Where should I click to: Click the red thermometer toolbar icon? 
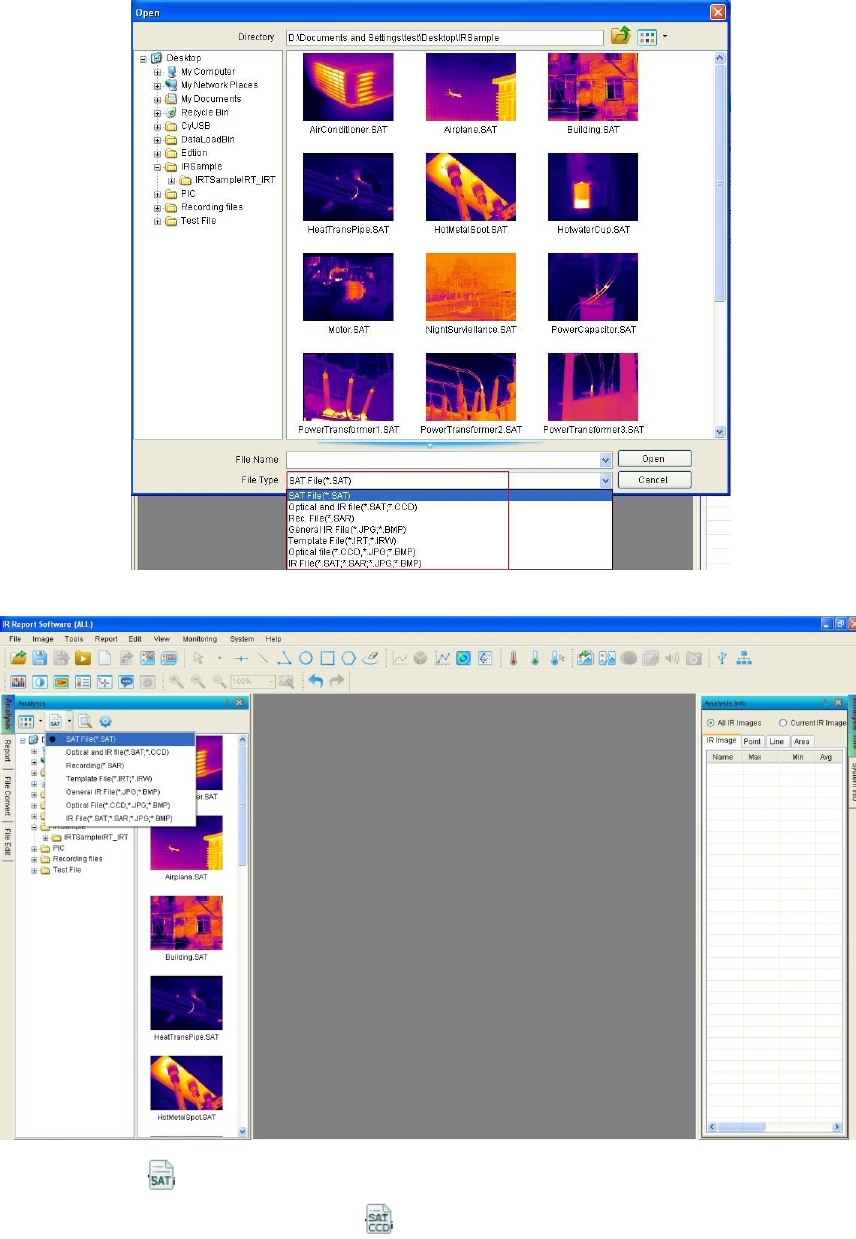[x=513, y=658]
